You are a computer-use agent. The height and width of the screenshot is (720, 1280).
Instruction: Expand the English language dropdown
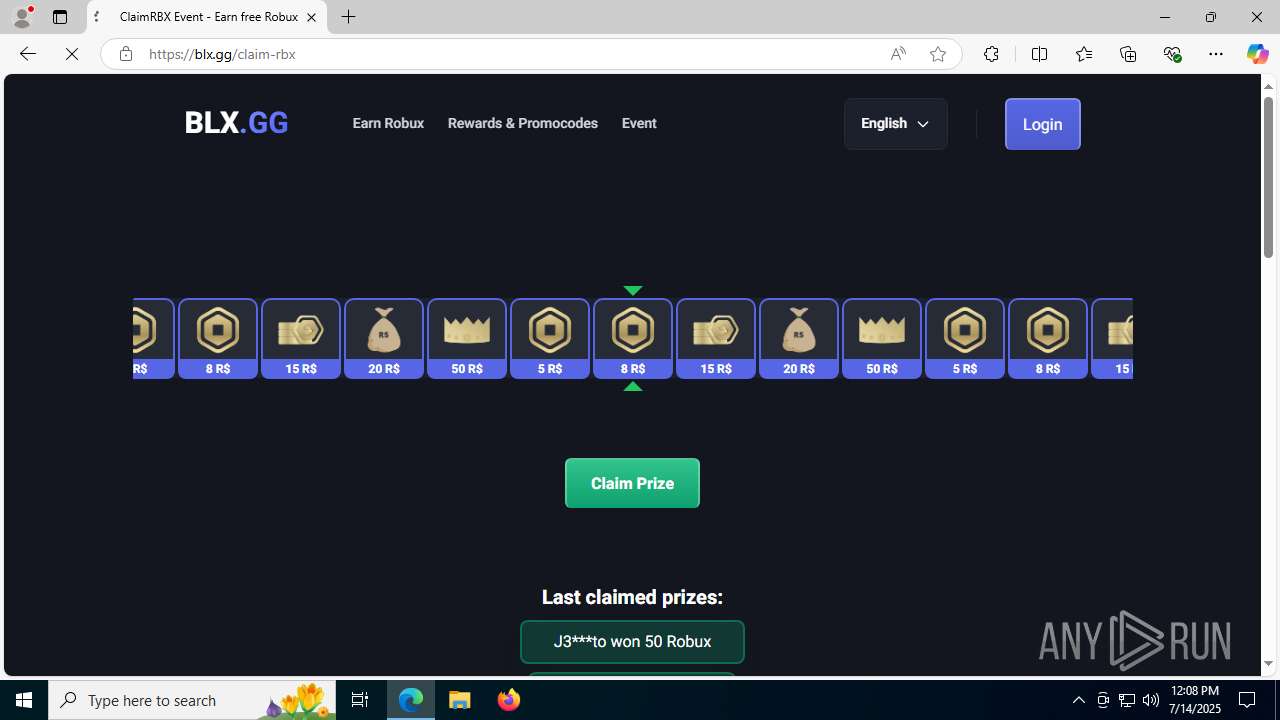coord(895,124)
